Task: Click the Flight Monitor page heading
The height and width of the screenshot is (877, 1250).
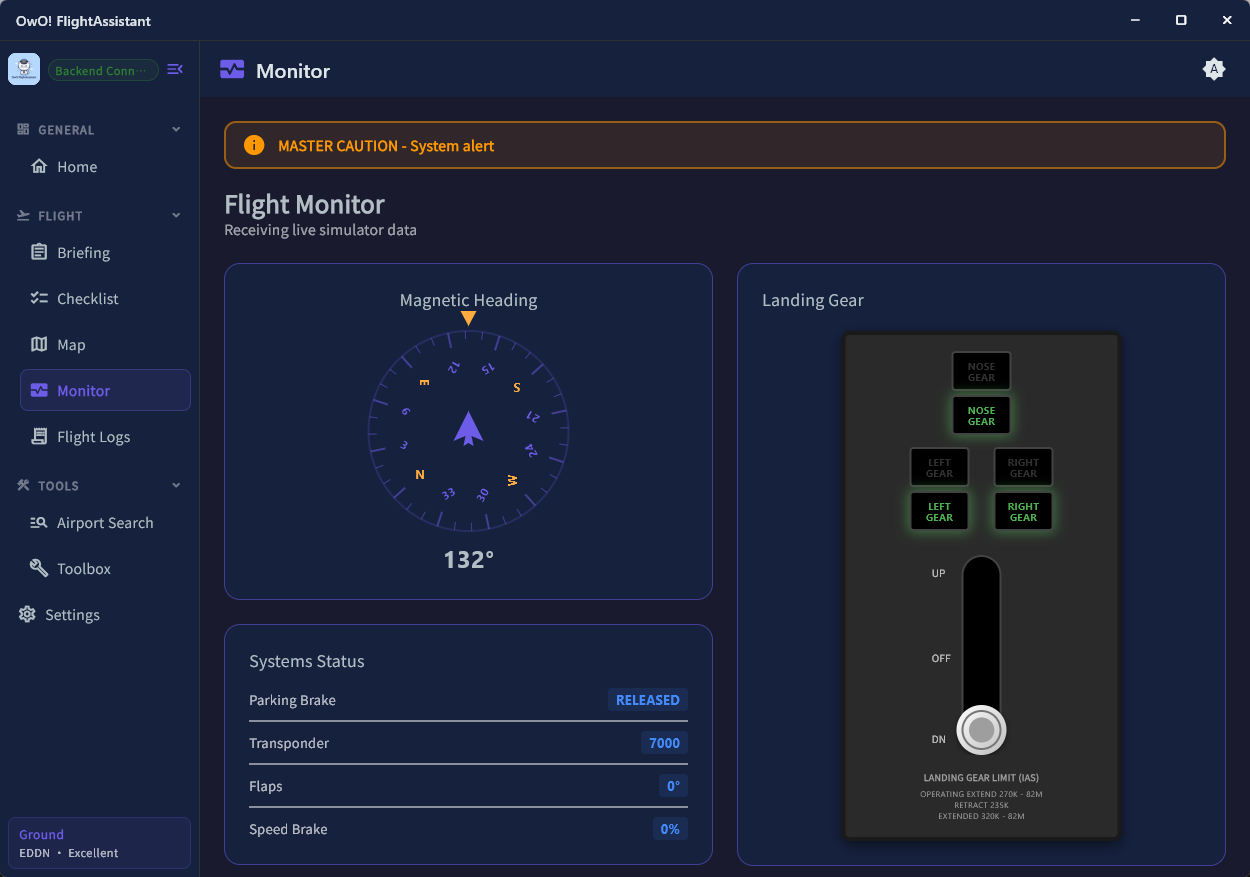Action: [304, 204]
